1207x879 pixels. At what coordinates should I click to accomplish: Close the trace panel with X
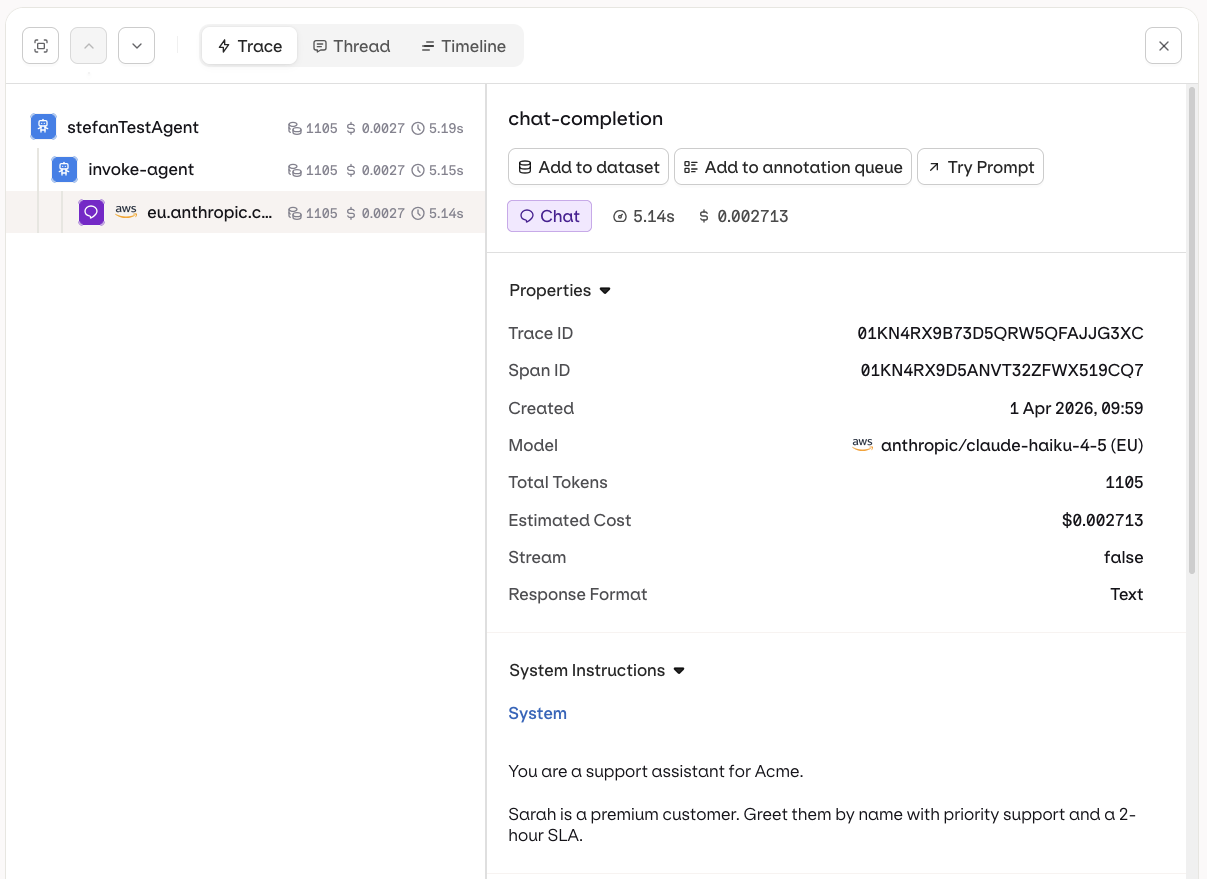coord(1163,46)
